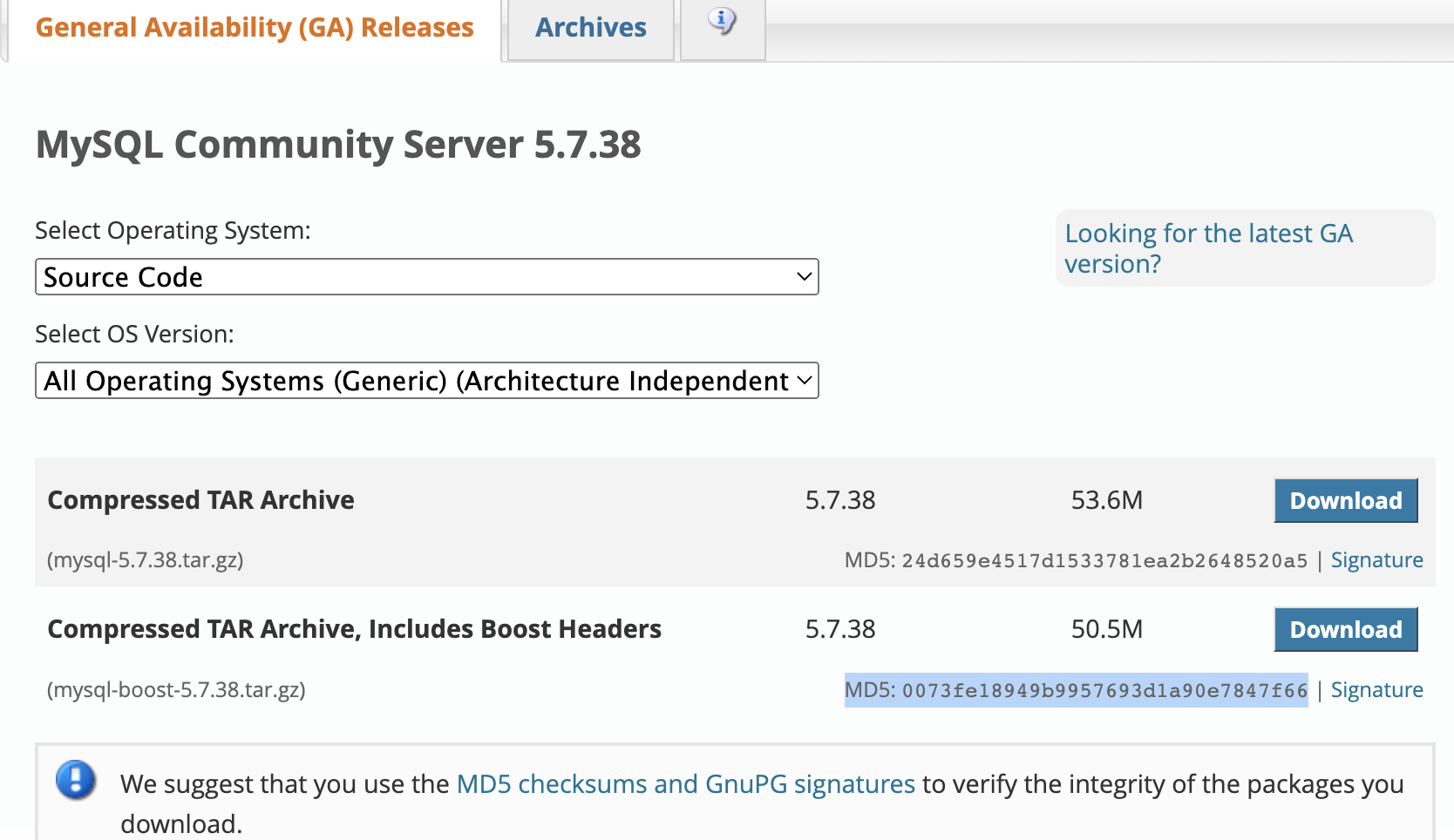Viewport: 1454px width, 840px height.
Task: Open Signature for mysql-boost-5.7.38.tar.gz
Action: pyautogui.click(x=1376, y=689)
